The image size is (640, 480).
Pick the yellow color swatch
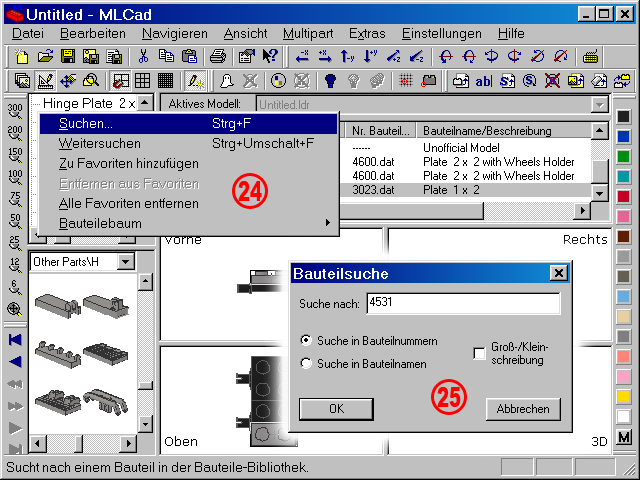[623, 396]
